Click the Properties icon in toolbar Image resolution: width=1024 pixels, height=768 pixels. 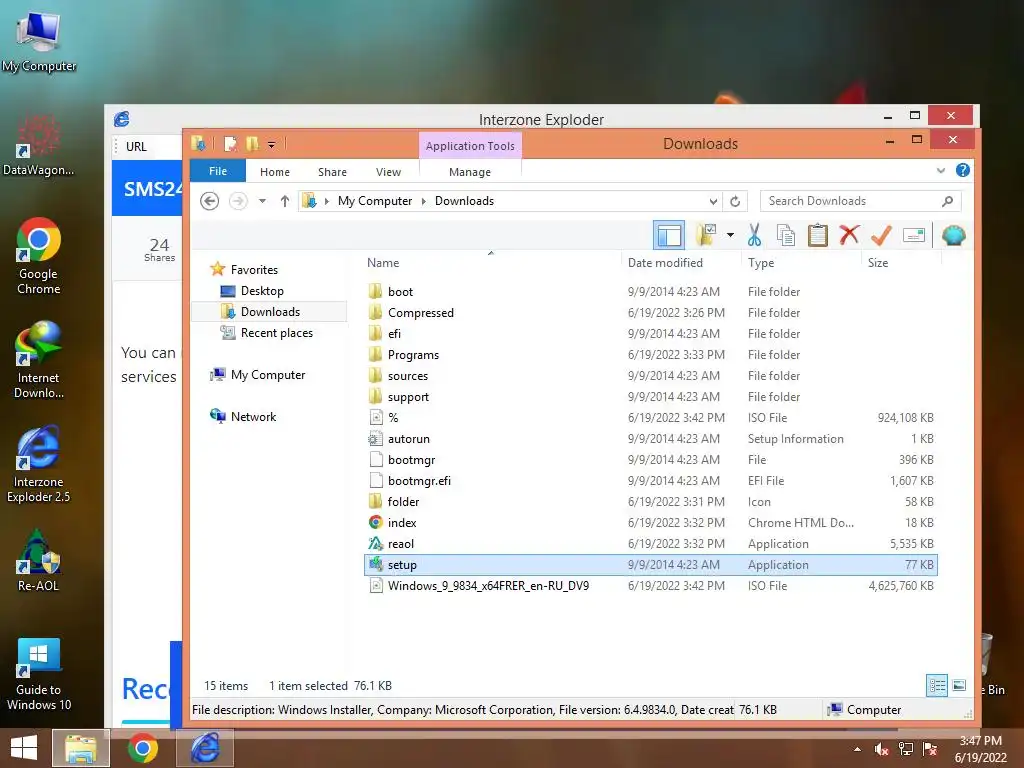914,235
